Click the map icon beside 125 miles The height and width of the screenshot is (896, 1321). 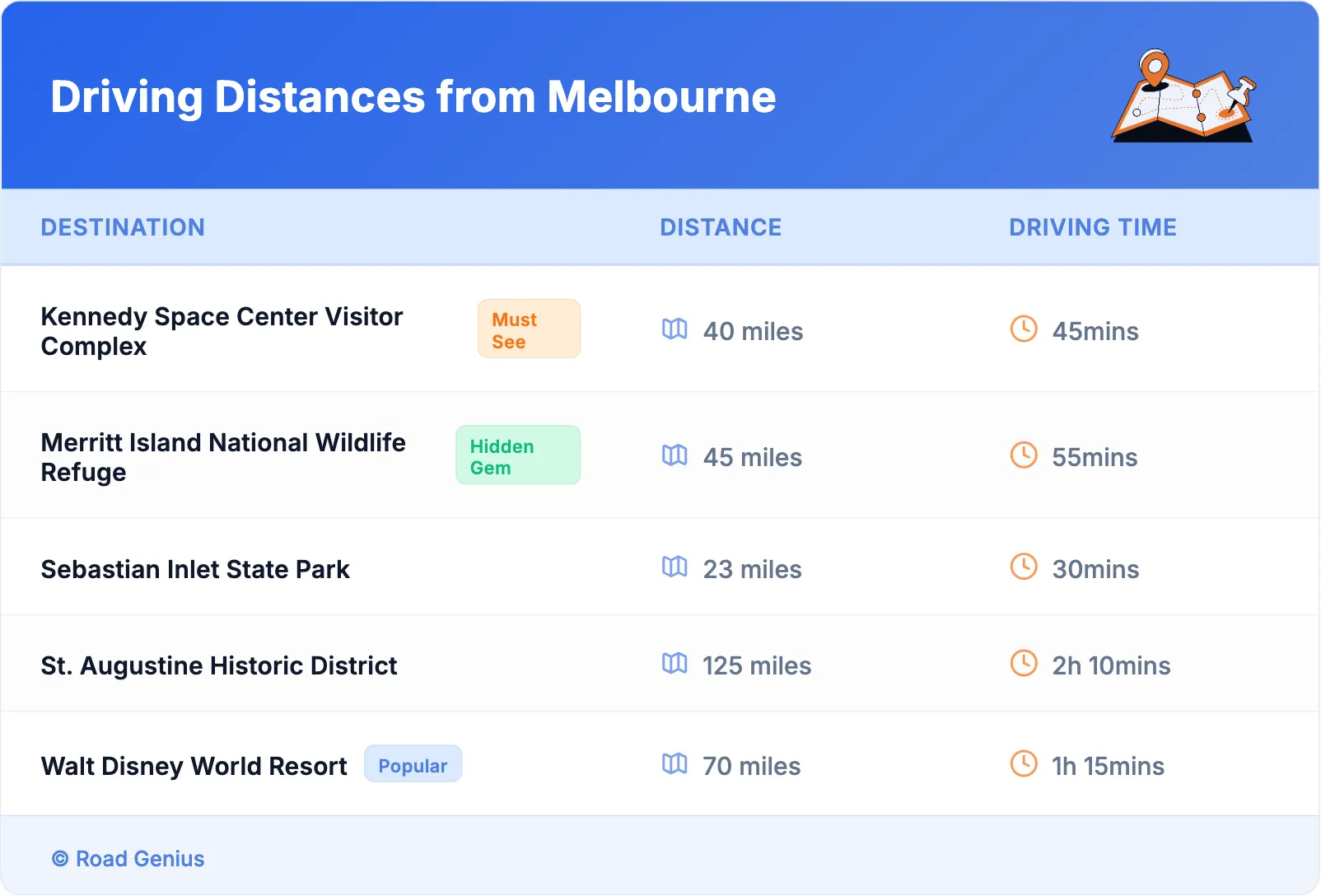tap(675, 663)
